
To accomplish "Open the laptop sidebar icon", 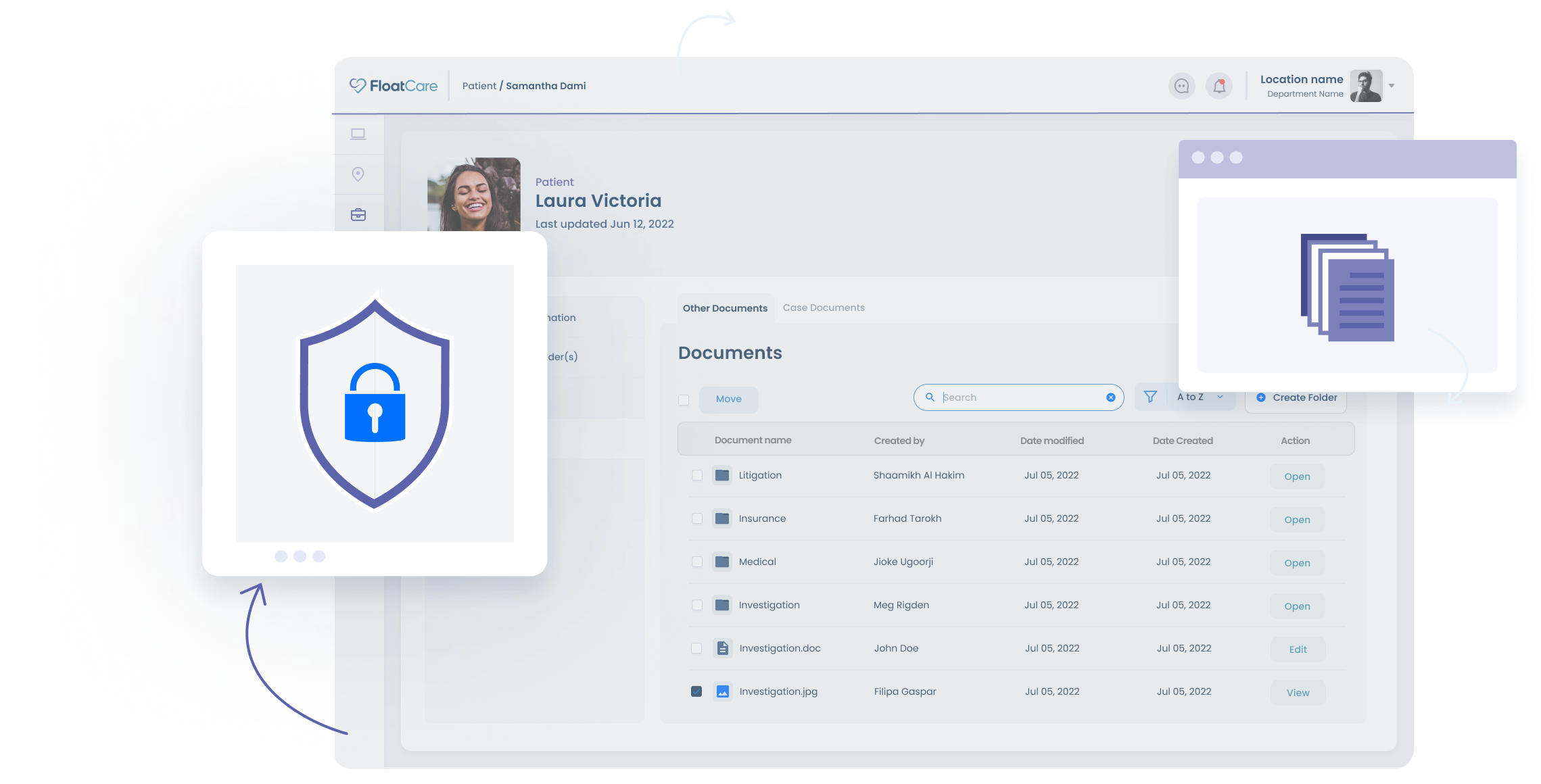I will click(x=358, y=134).
